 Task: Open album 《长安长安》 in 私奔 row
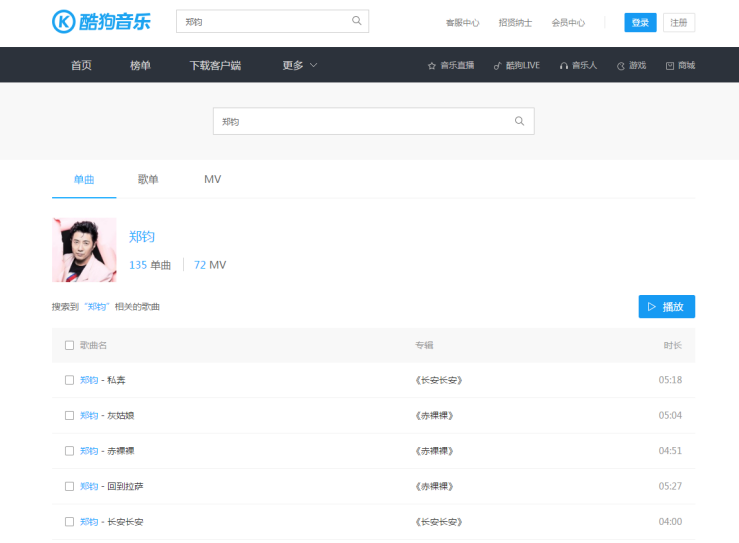[439, 380]
